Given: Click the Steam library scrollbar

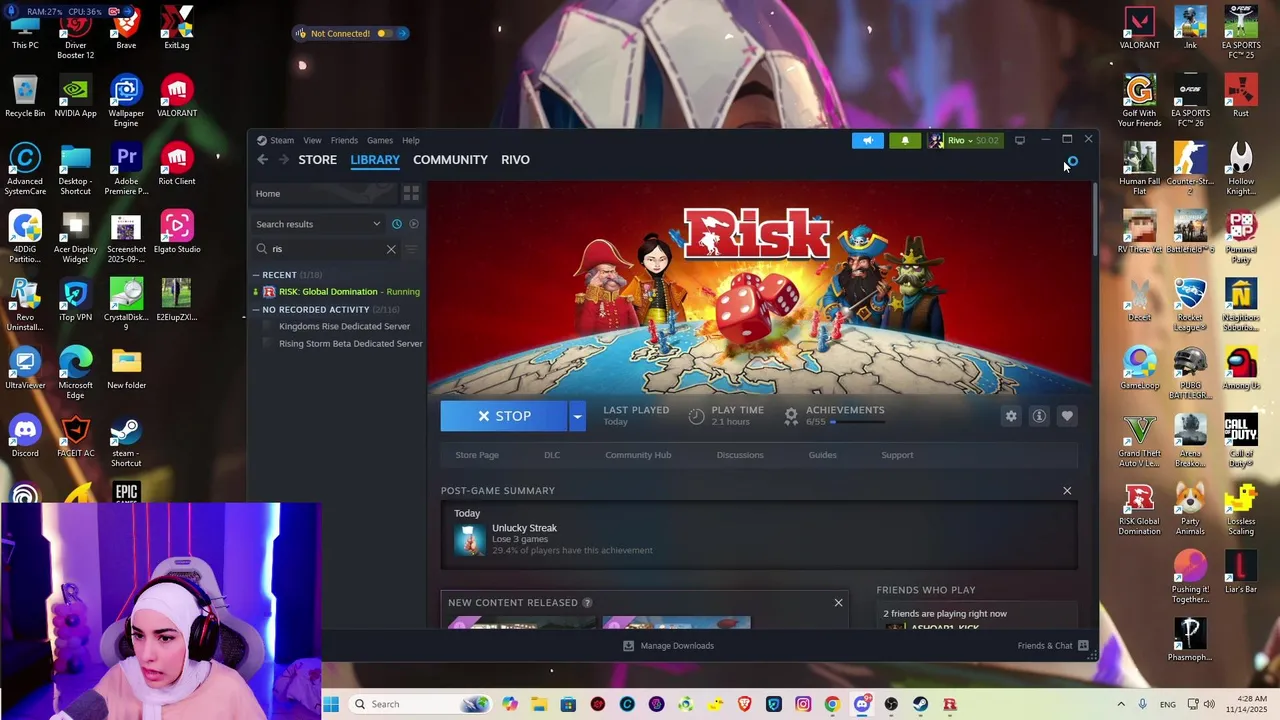Looking at the screenshot, I should (1095, 220).
